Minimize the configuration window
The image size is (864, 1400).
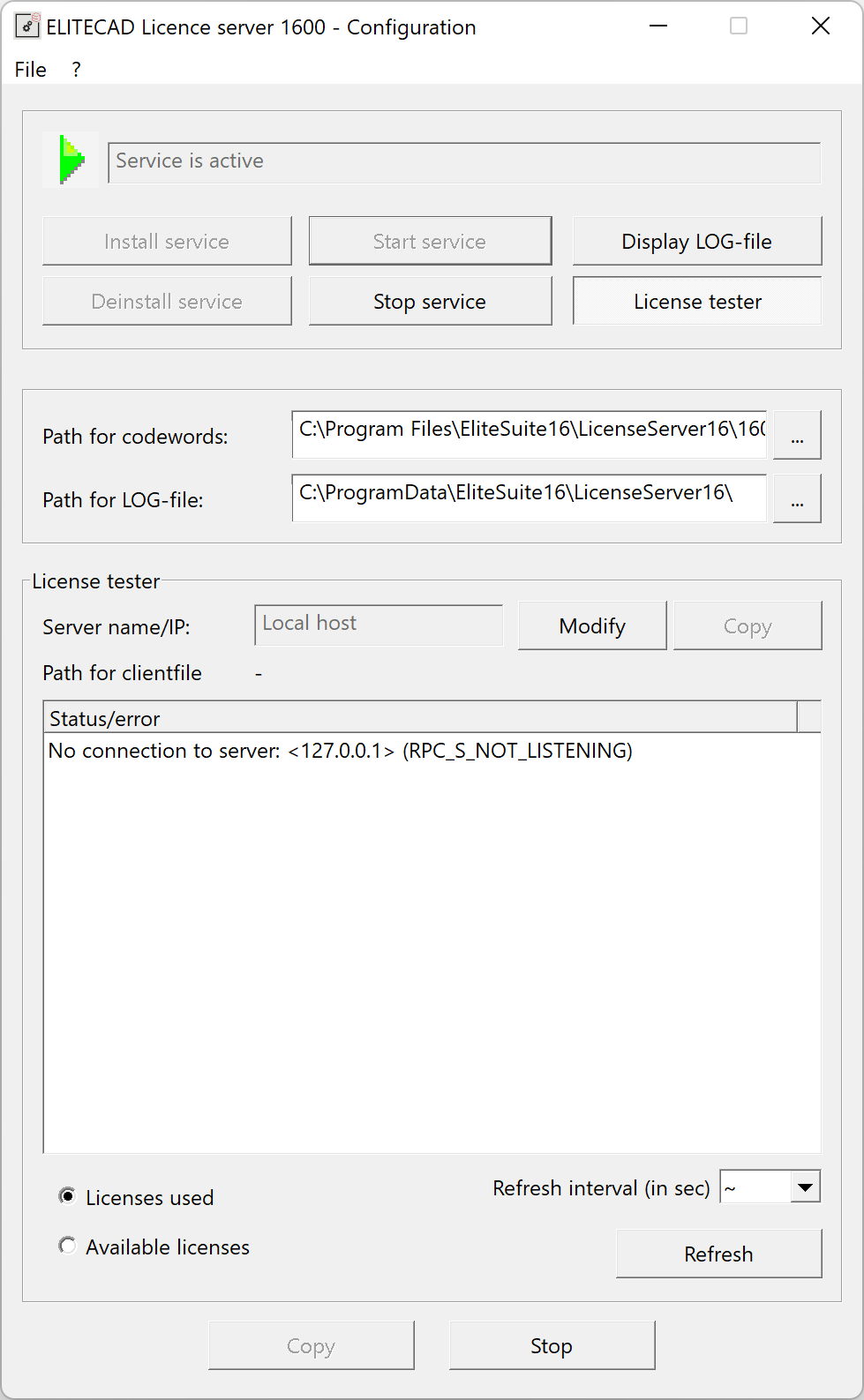click(x=658, y=26)
